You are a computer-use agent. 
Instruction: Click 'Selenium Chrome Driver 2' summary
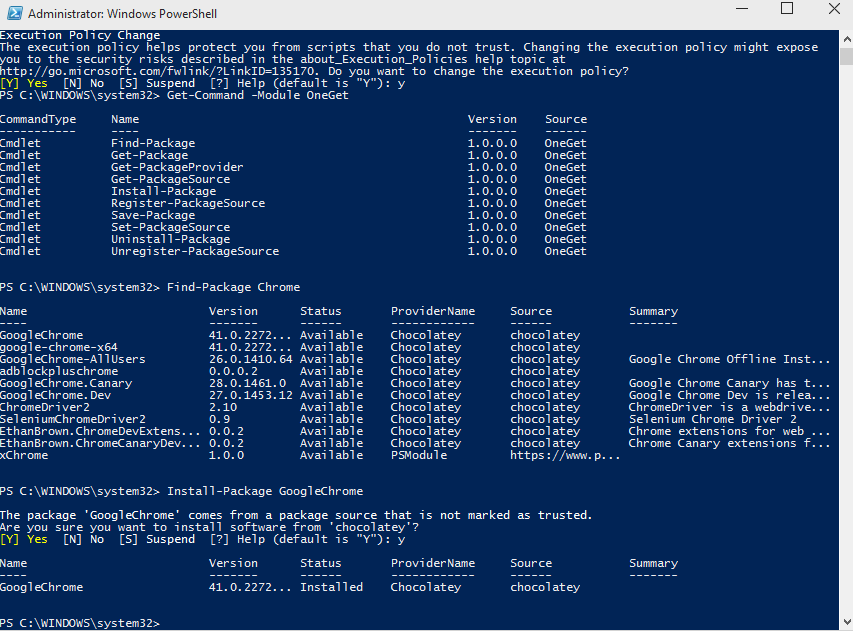pyautogui.click(x=713, y=419)
